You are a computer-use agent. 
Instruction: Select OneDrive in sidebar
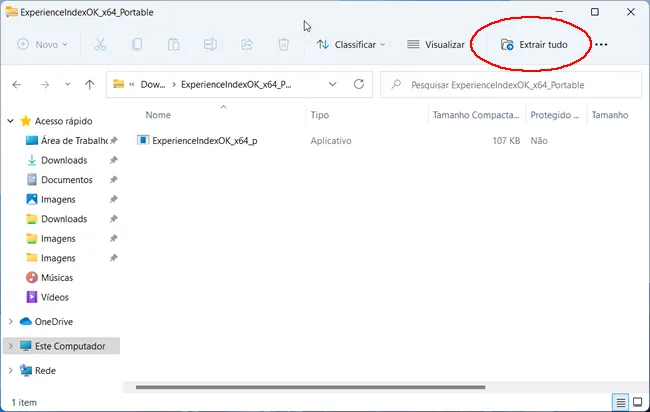(53, 322)
